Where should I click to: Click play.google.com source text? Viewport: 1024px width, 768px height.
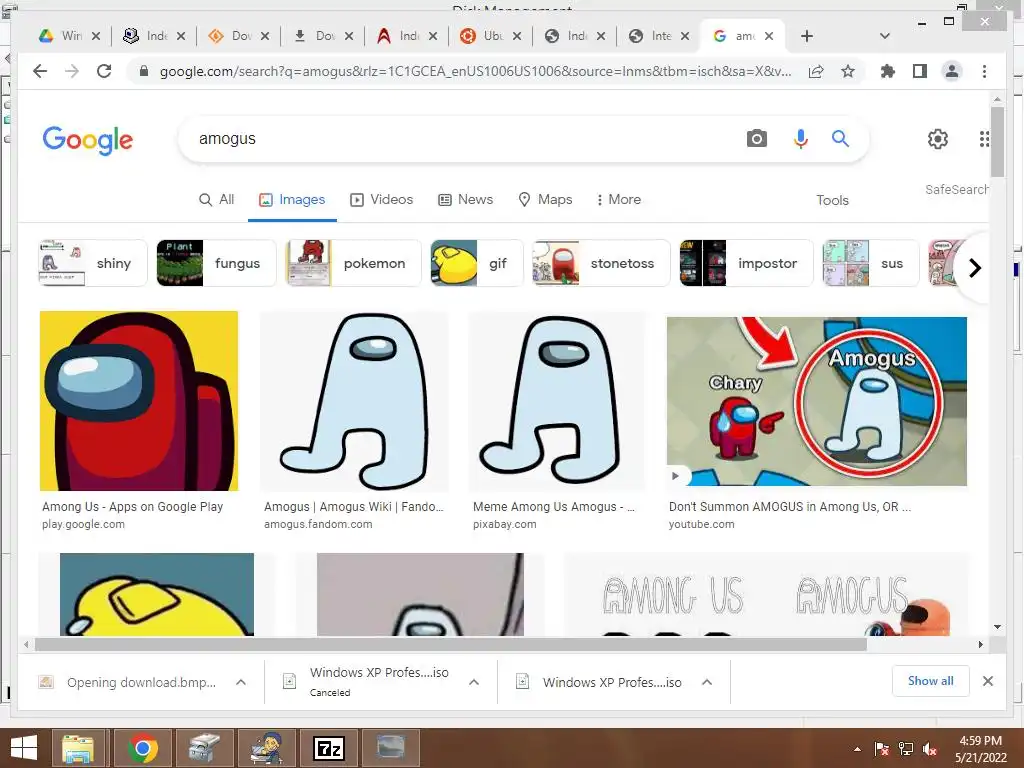click(x=83, y=524)
